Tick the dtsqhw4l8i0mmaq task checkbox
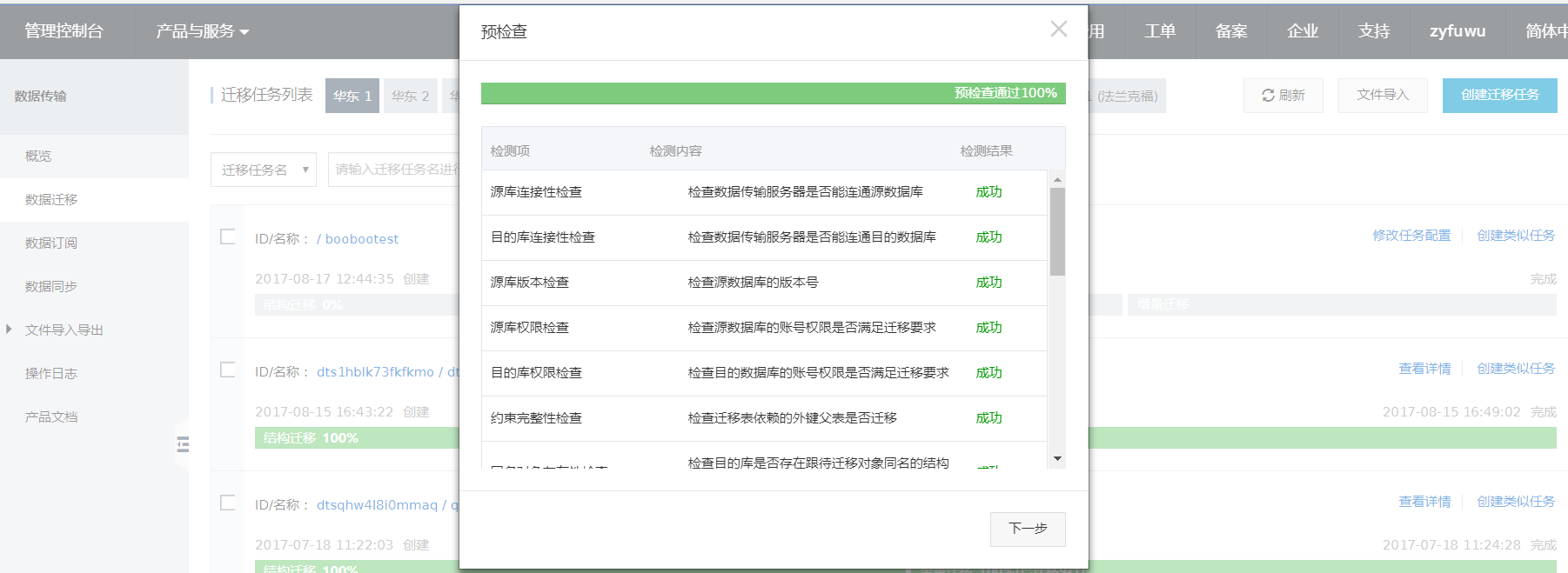1568x573 pixels. (228, 503)
